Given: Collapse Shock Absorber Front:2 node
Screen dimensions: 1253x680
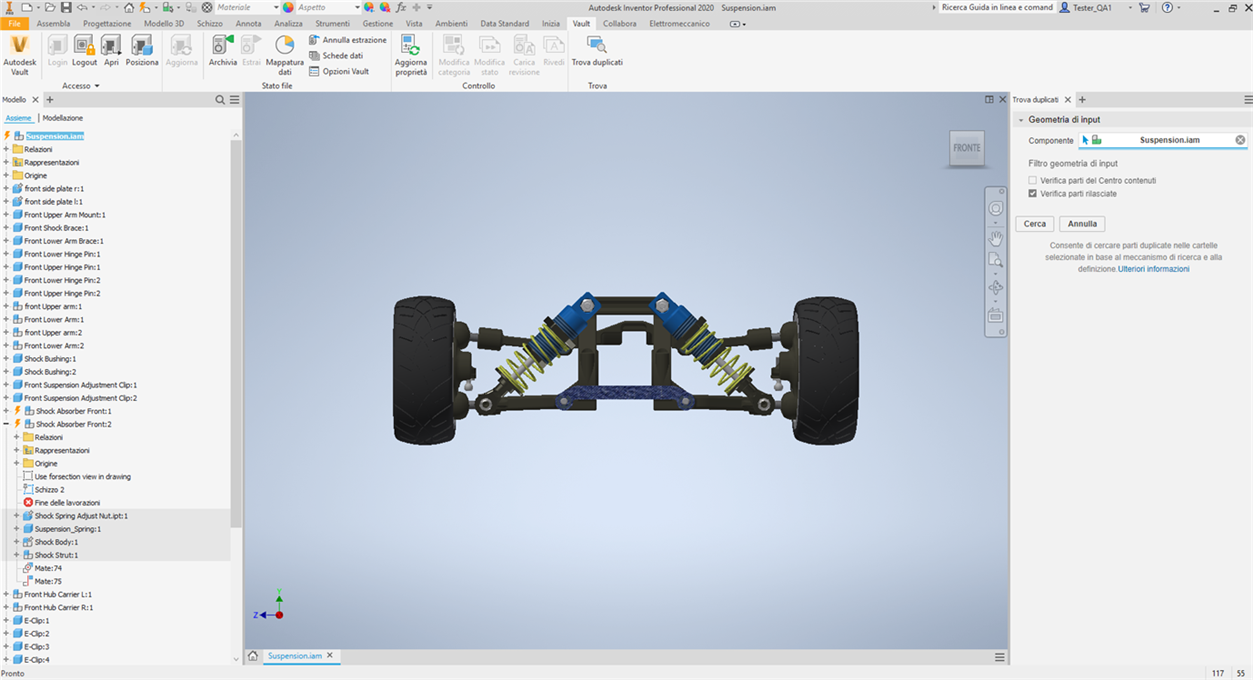Looking at the screenshot, I should click(x=6, y=424).
